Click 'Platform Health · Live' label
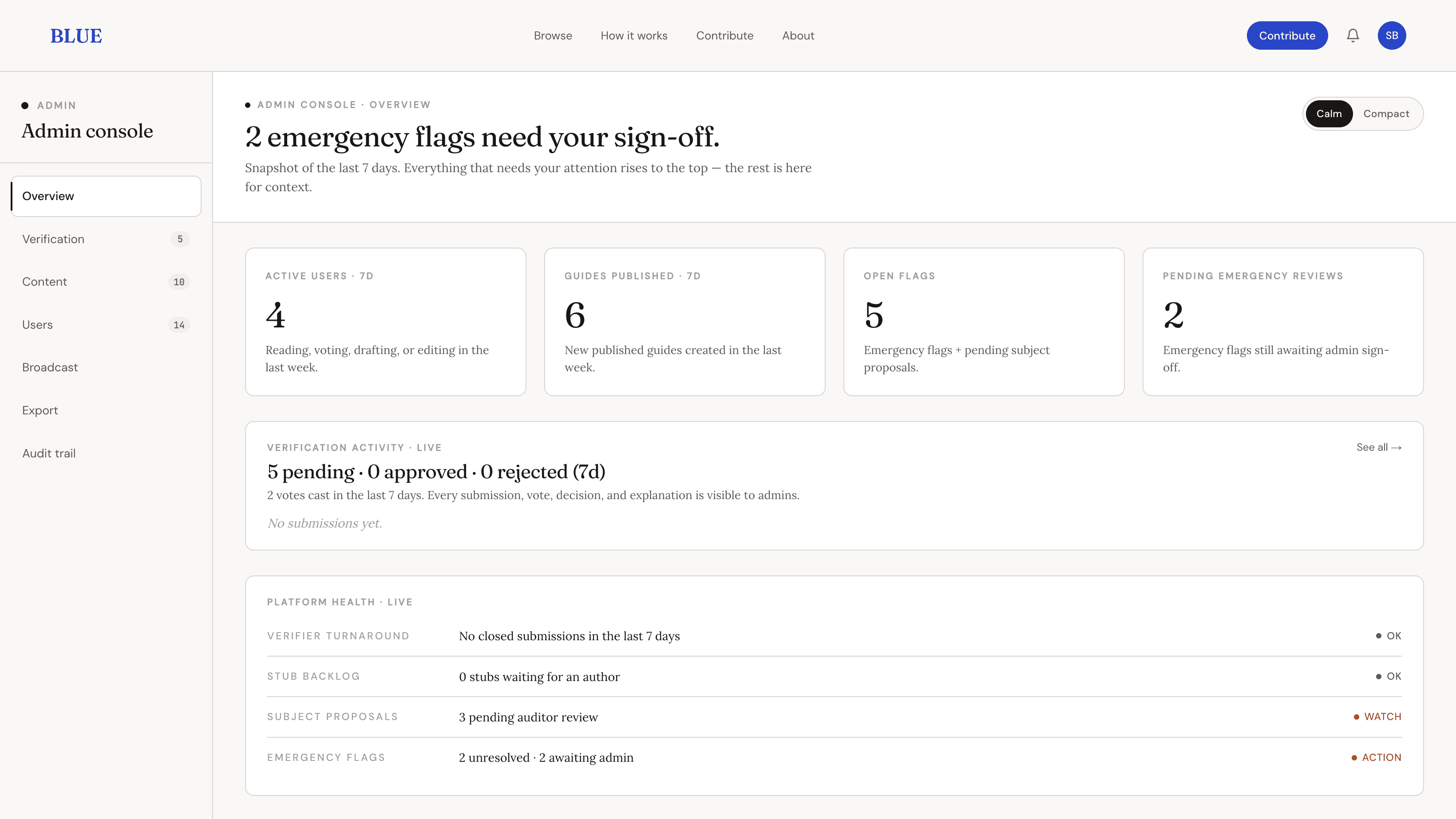 pyautogui.click(x=340, y=602)
